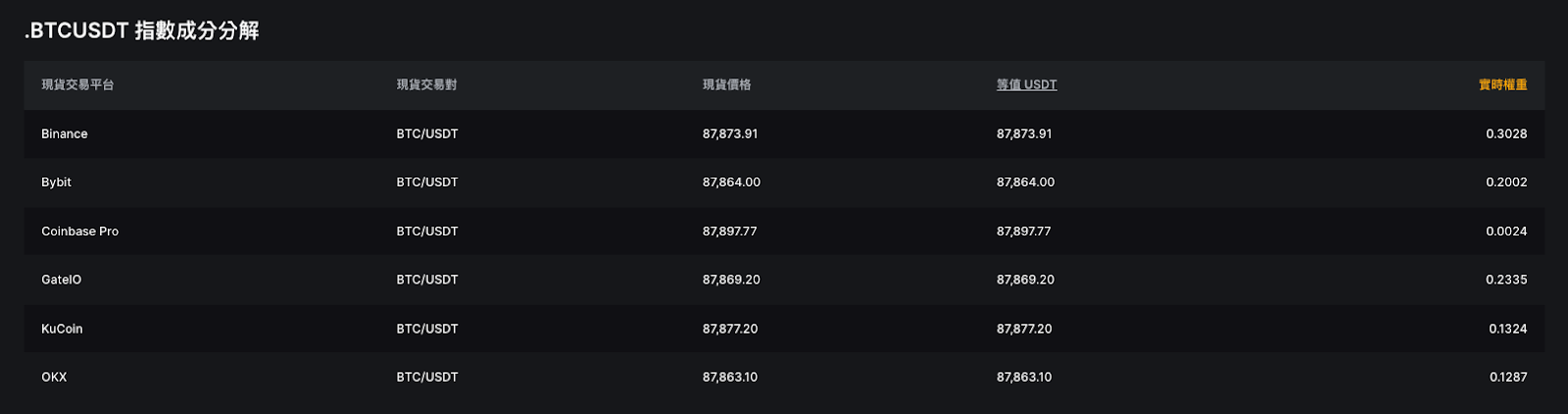1568x414 pixels.
Task: Click Bybit's weight value 0.2002
Action: click(1506, 182)
